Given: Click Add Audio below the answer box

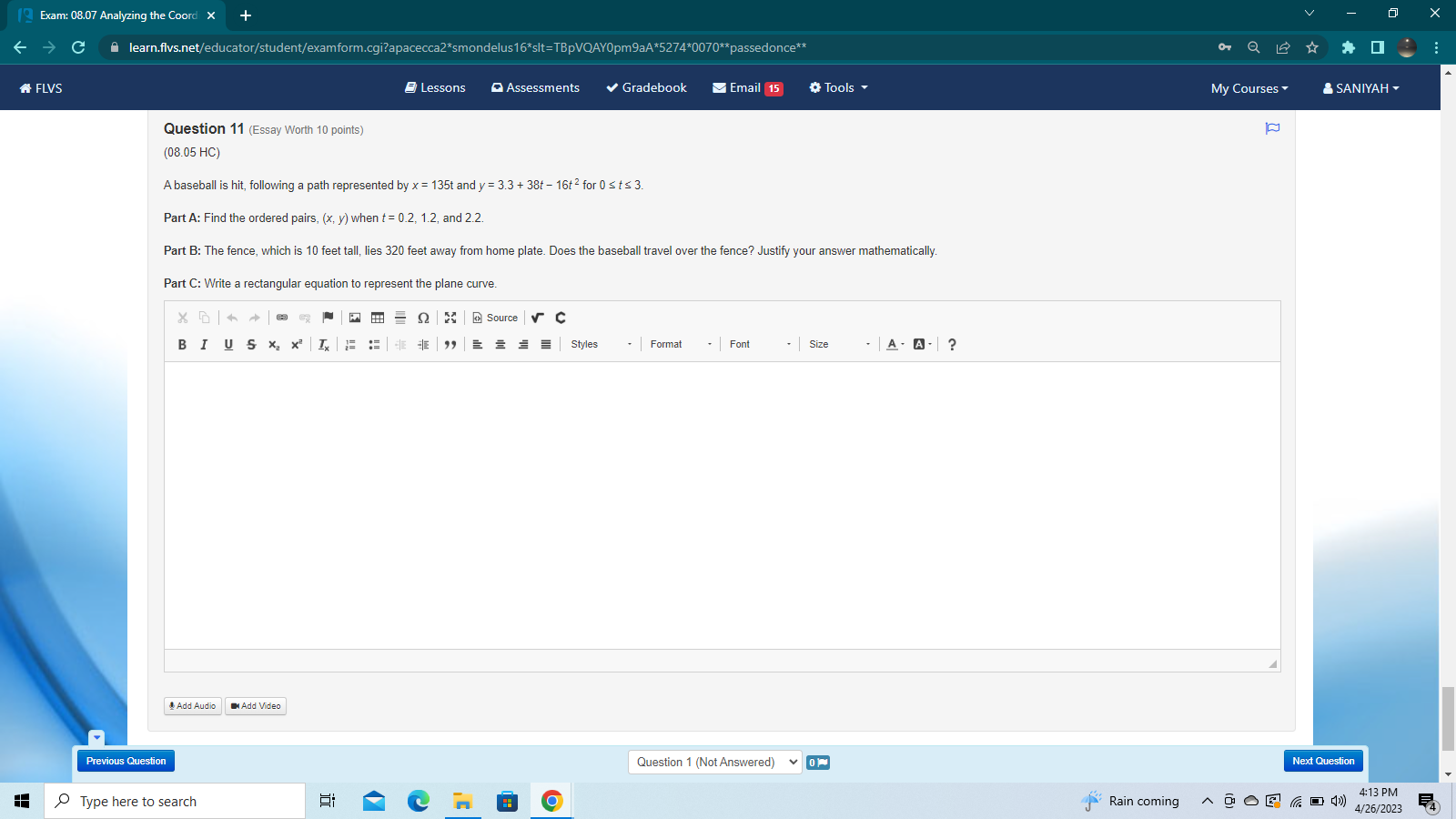Looking at the screenshot, I should [x=192, y=705].
